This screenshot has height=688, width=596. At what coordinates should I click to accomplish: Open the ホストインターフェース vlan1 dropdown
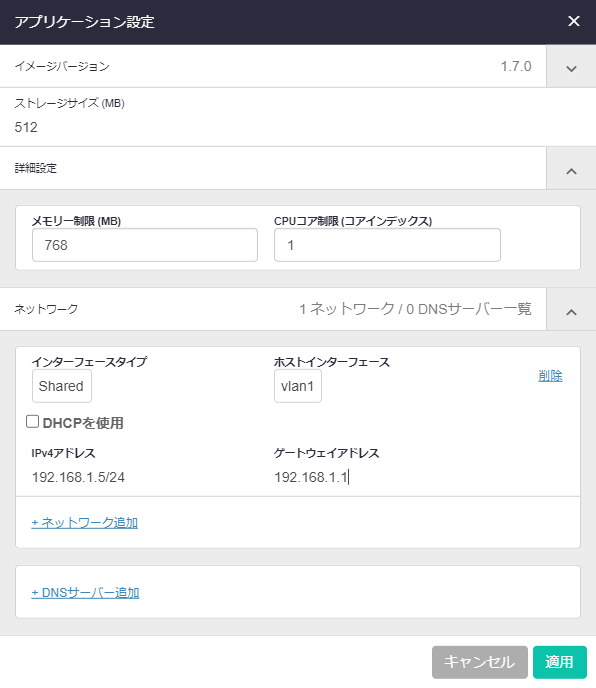coord(298,386)
